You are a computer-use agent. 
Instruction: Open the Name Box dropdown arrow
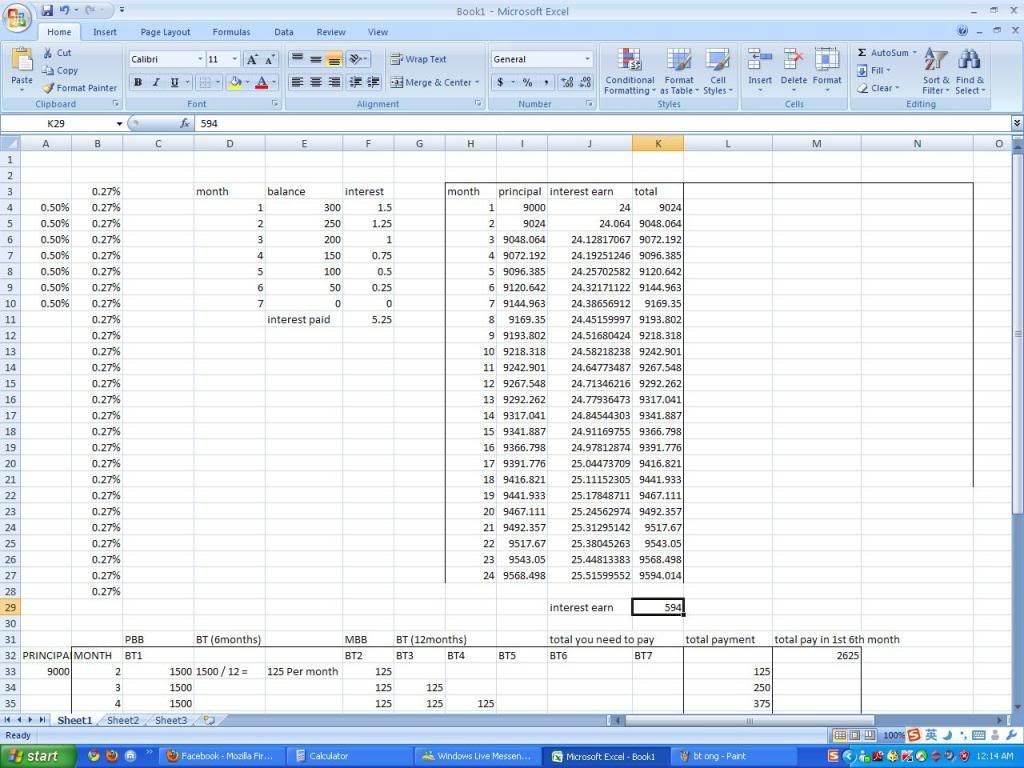pos(119,124)
